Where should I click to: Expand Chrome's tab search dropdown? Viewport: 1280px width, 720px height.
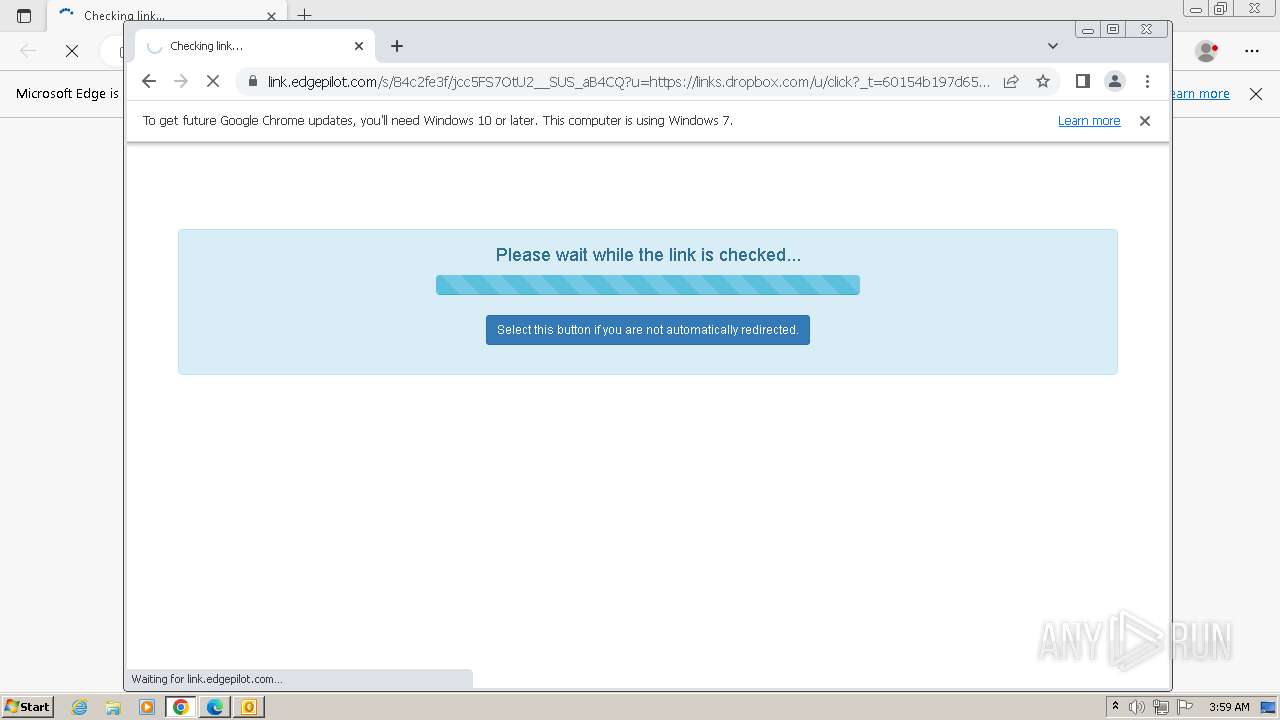[x=1052, y=46]
